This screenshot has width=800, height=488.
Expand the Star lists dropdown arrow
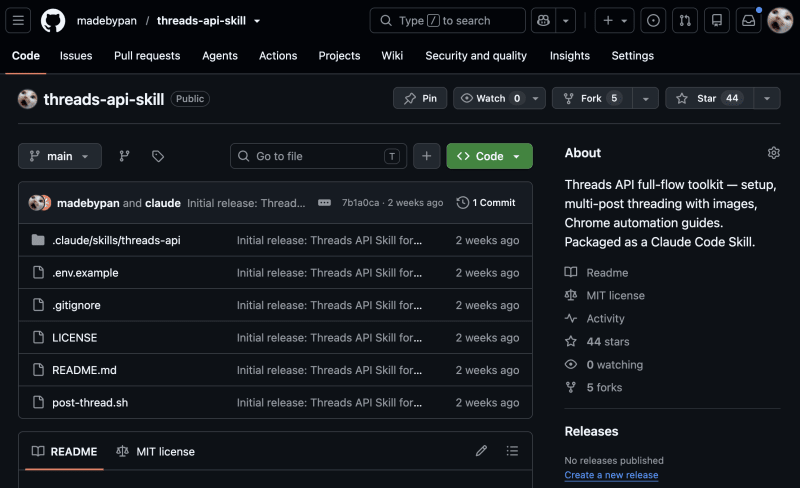[x=767, y=99]
